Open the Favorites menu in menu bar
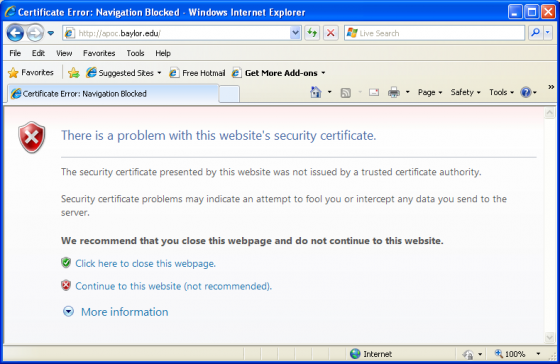 tap(99, 53)
